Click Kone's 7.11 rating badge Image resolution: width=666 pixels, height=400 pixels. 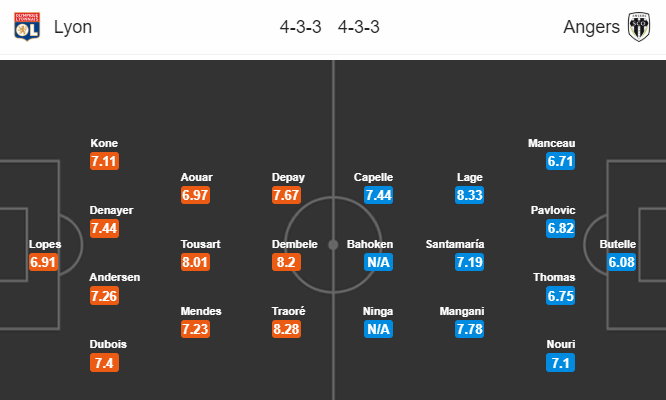104,162
